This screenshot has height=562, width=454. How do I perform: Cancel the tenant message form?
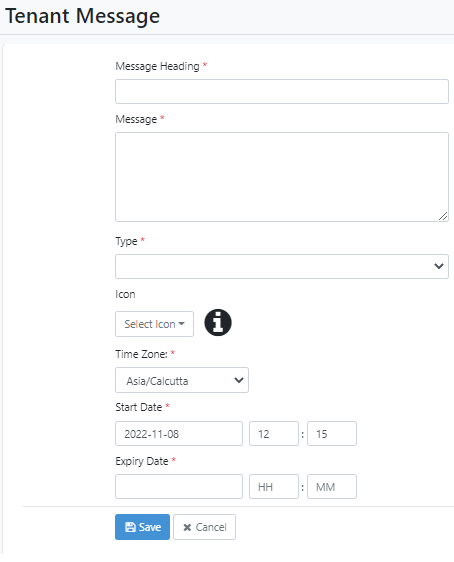205,527
